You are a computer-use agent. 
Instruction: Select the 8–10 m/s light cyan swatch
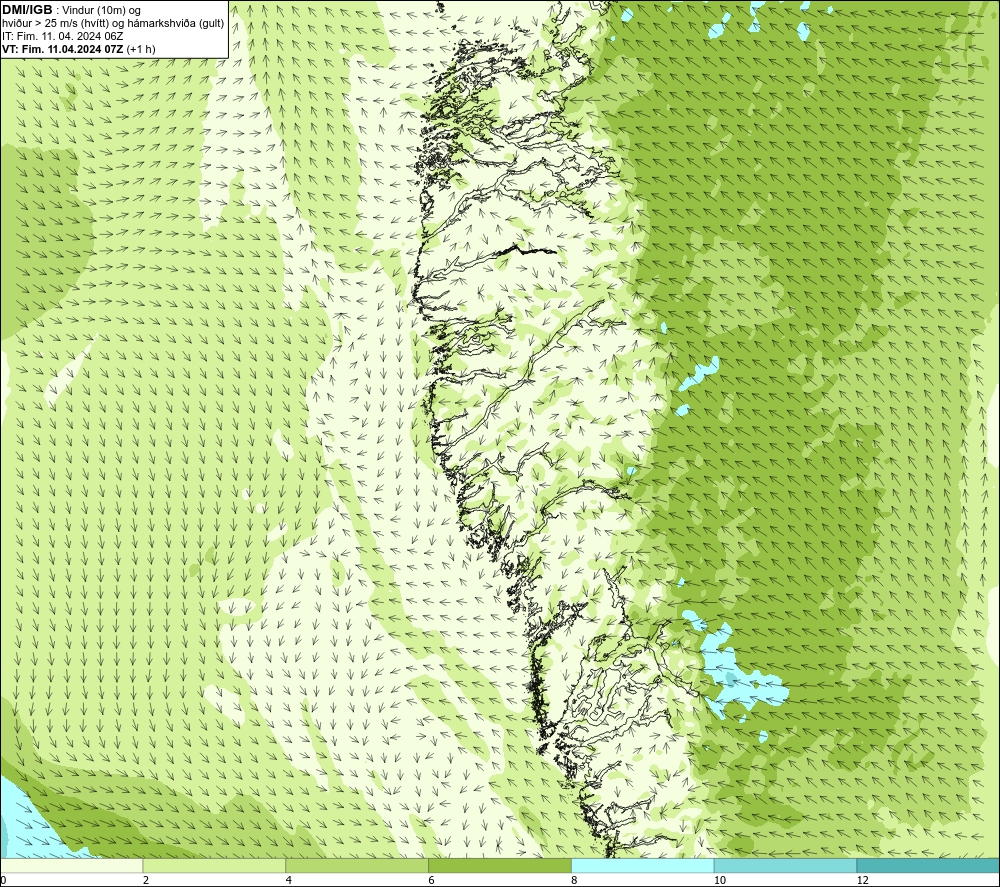643,865
